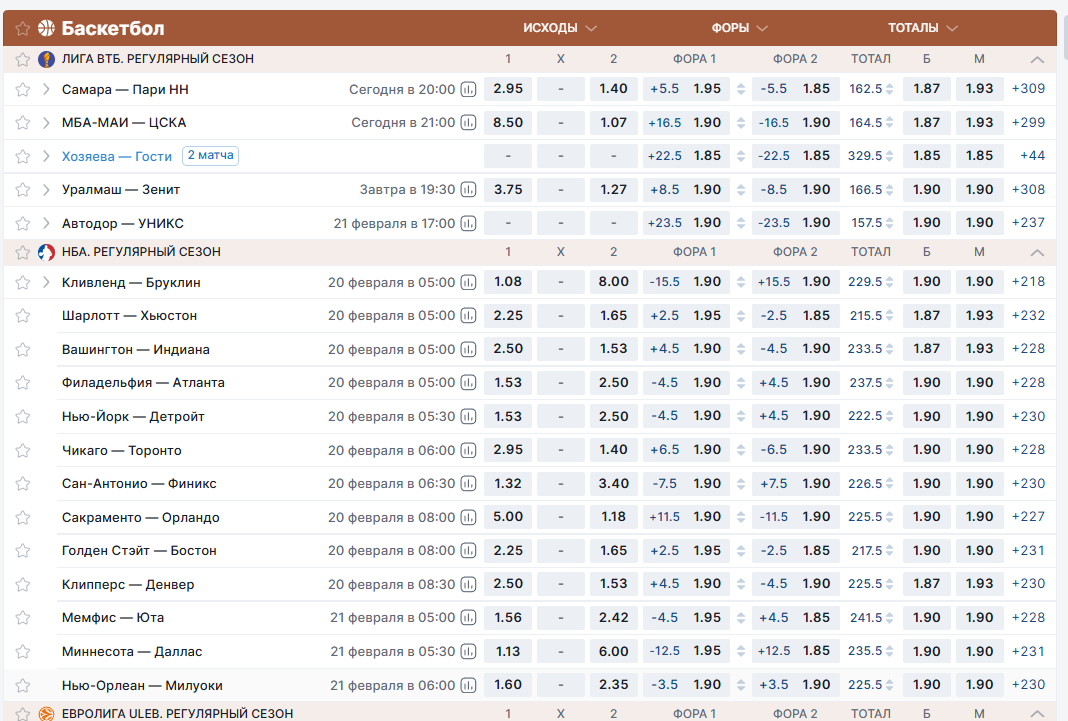1068x721 pixels.
Task: Favorite the МБА-МАИ — ЦСКА match star
Action: click(x=23, y=123)
